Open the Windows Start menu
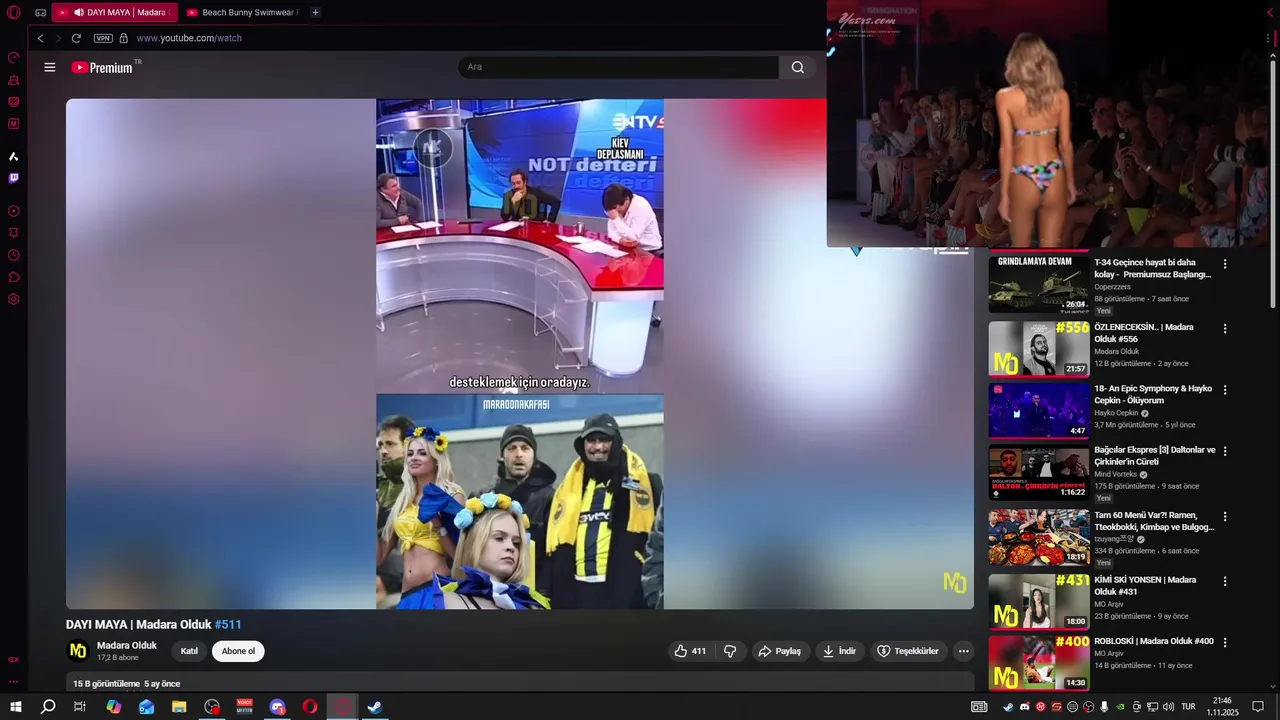This screenshot has width=1280, height=720. 16,707
